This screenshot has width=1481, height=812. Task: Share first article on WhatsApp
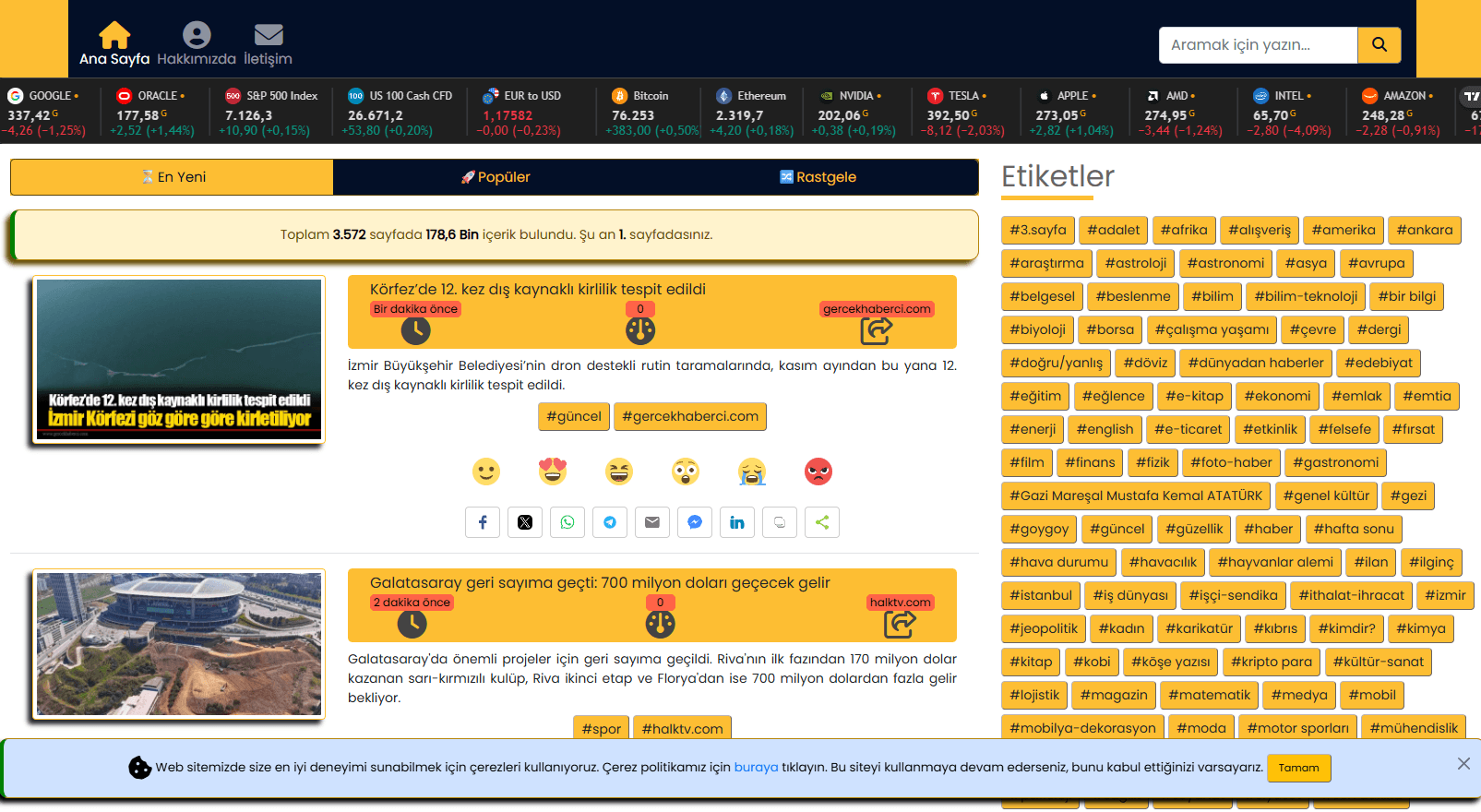(567, 522)
